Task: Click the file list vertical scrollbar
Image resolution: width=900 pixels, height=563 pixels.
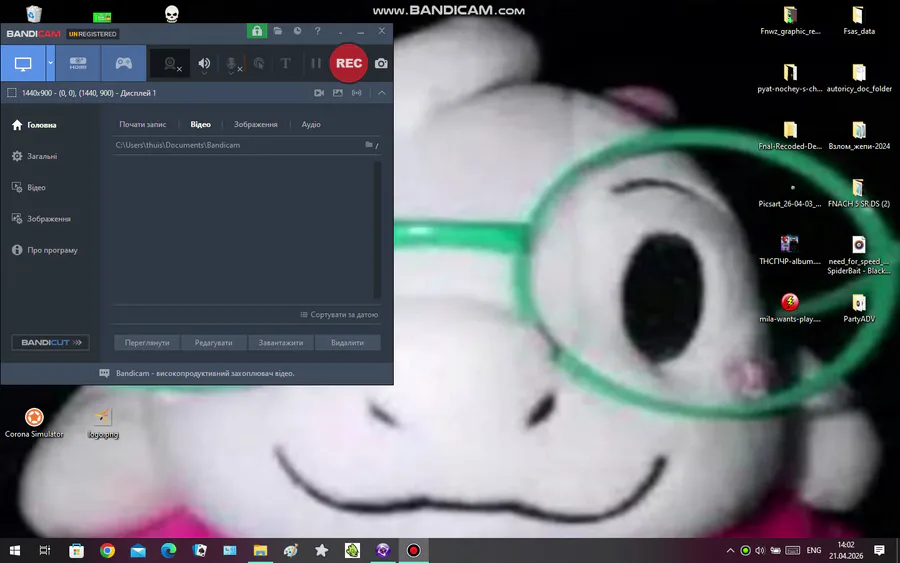Action: [377, 230]
